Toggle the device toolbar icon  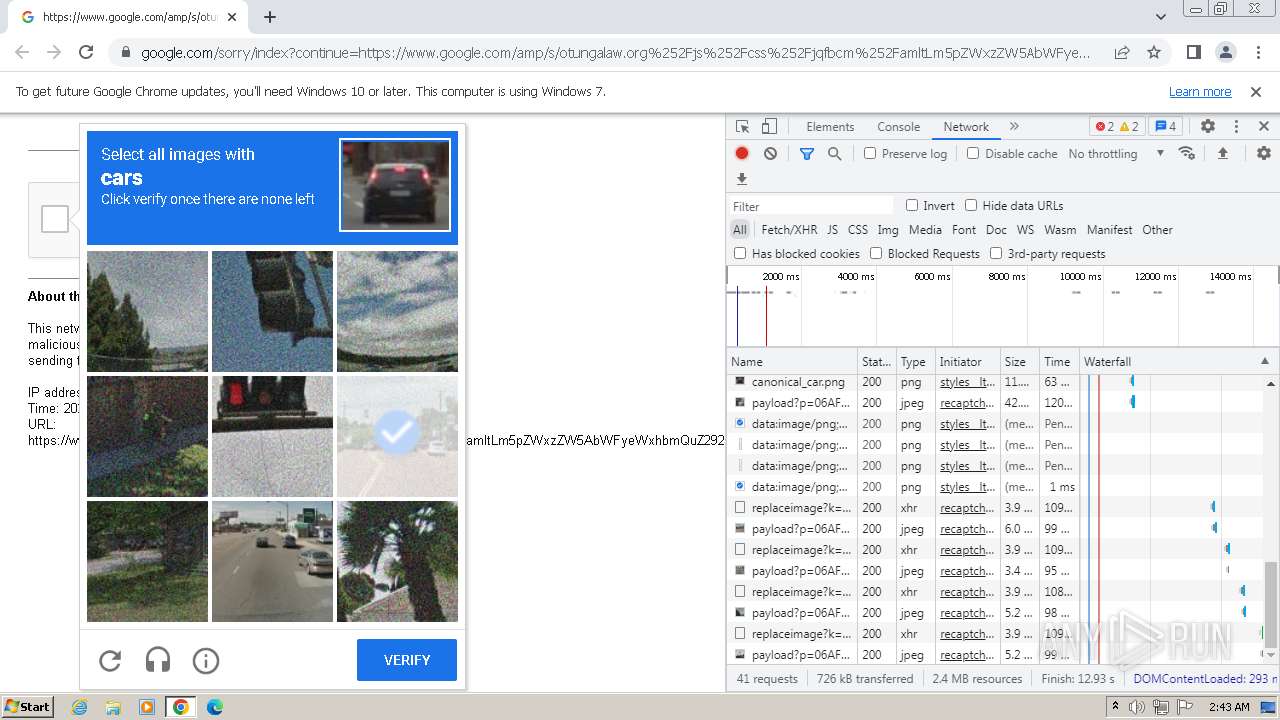tap(769, 127)
